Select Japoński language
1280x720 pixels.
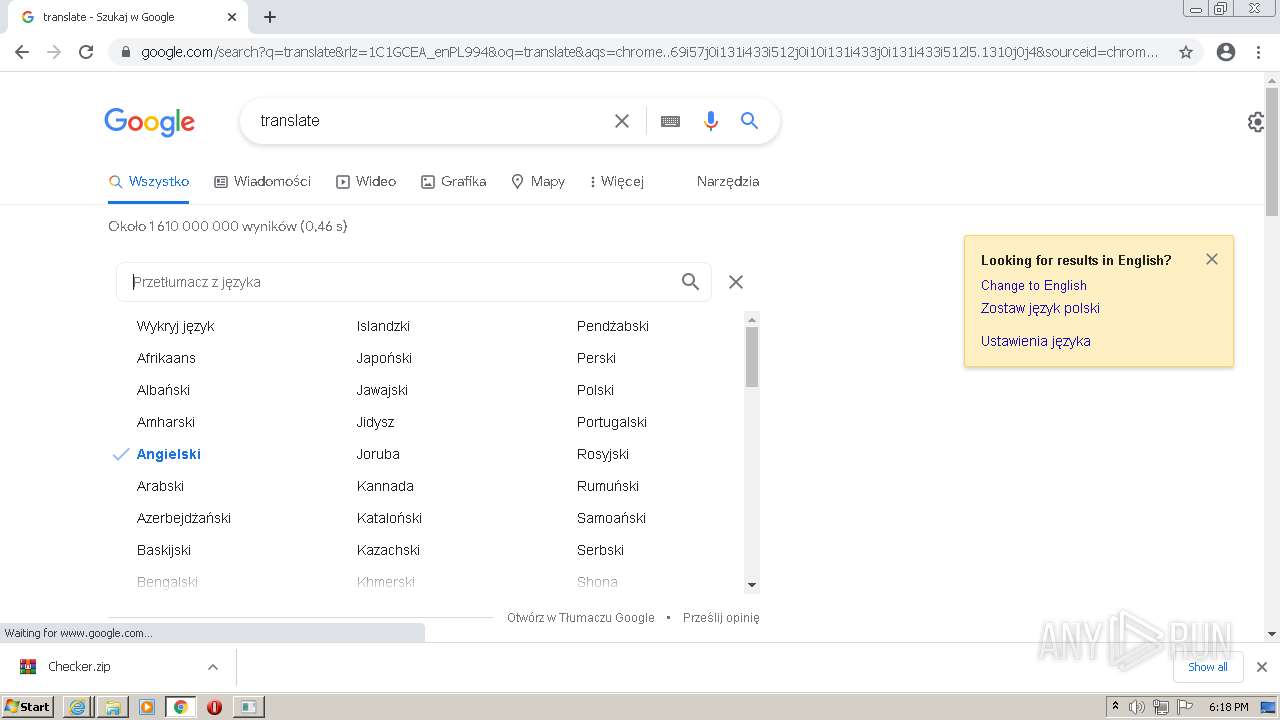tap(384, 358)
